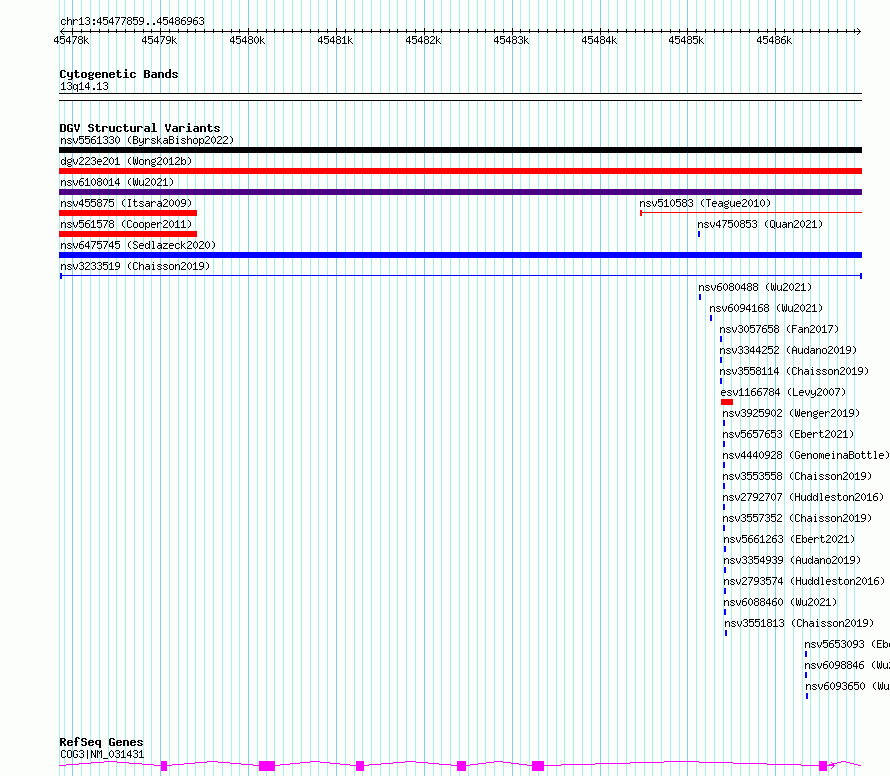Open the nsv3551813 (Chaisson2019) variant

[799, 623]
